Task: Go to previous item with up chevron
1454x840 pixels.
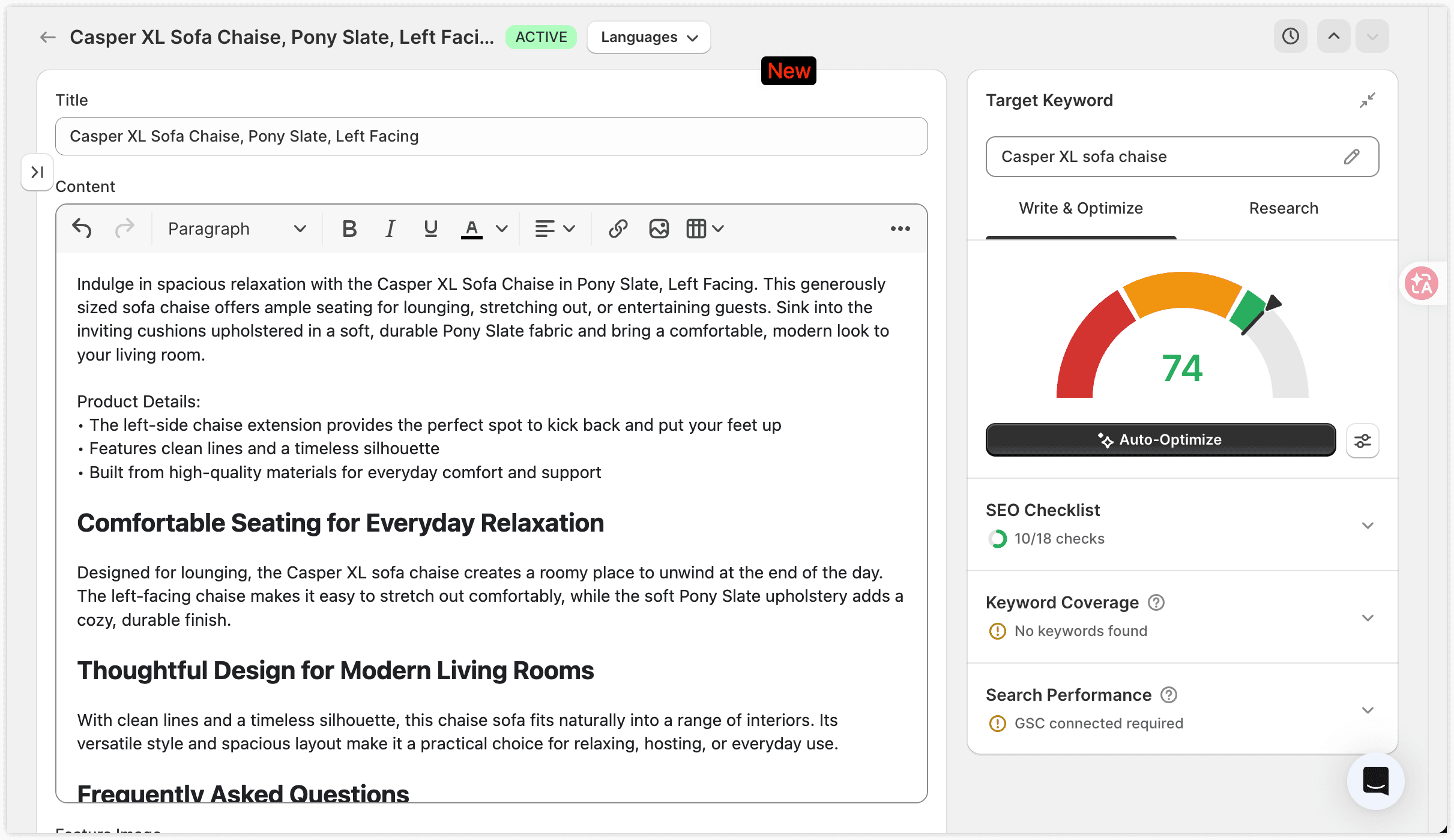Action: click(1334, 36)
